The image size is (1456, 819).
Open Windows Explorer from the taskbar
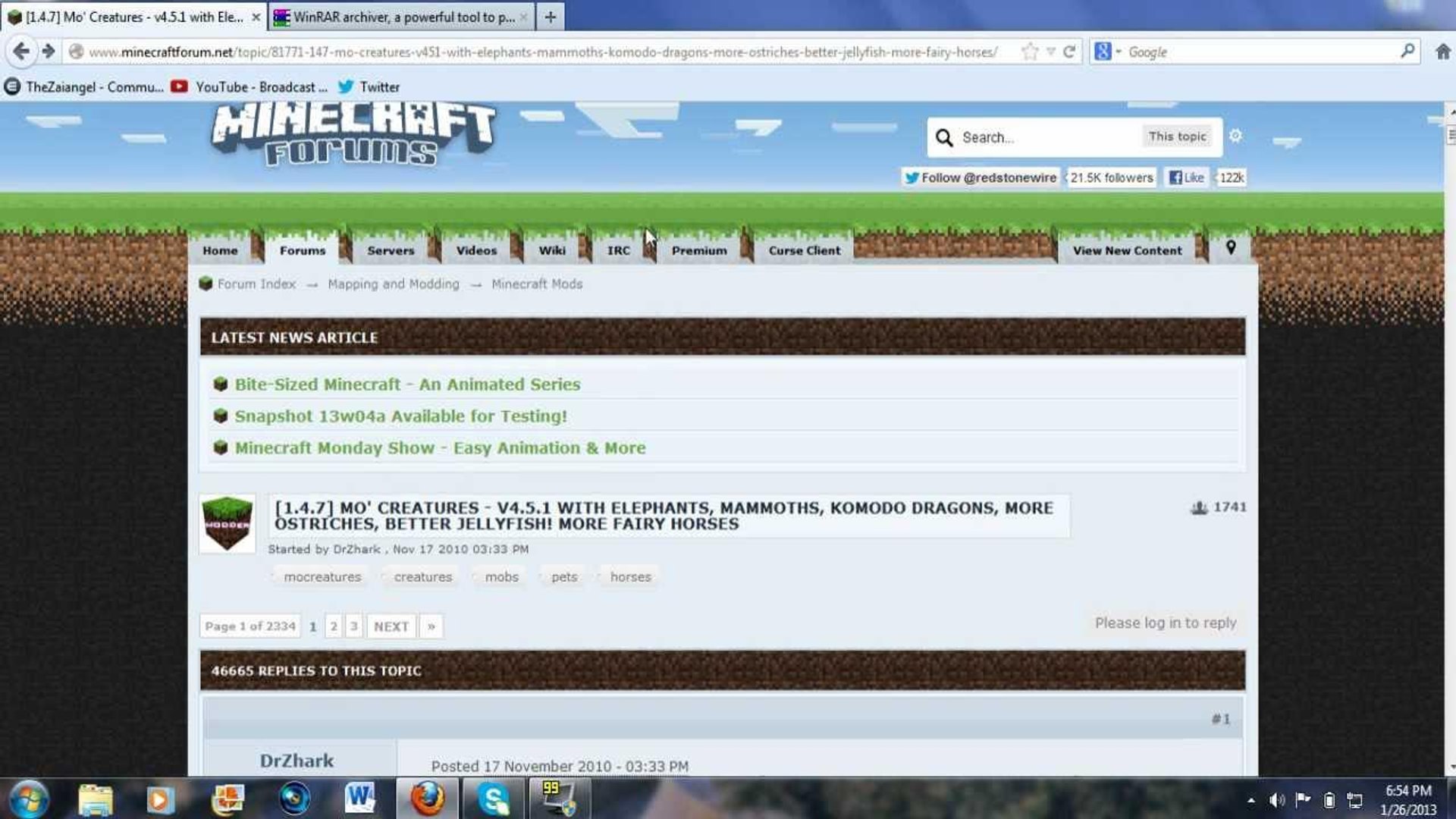coord(96,799)
